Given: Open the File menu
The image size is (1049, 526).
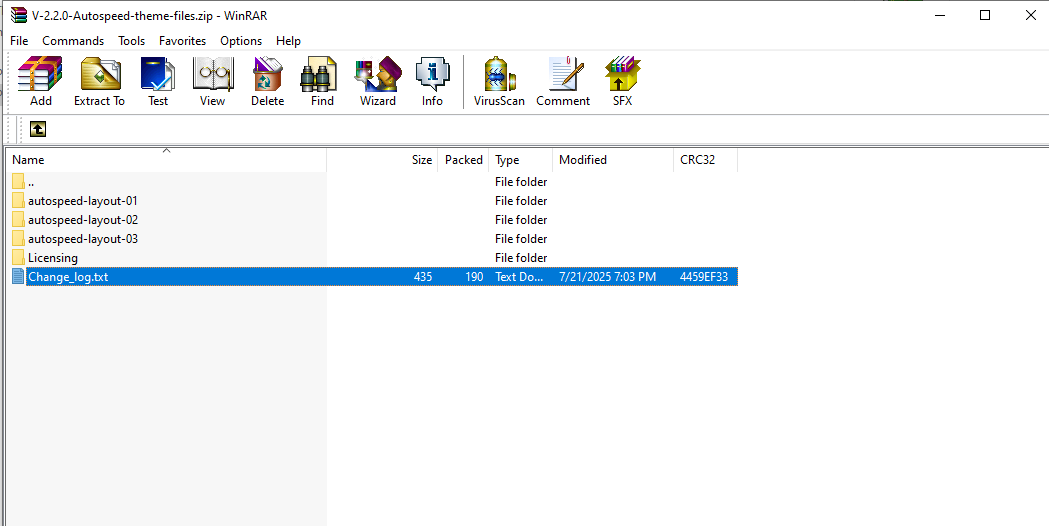Looking at the screenshot, I should tap(19, 41).
